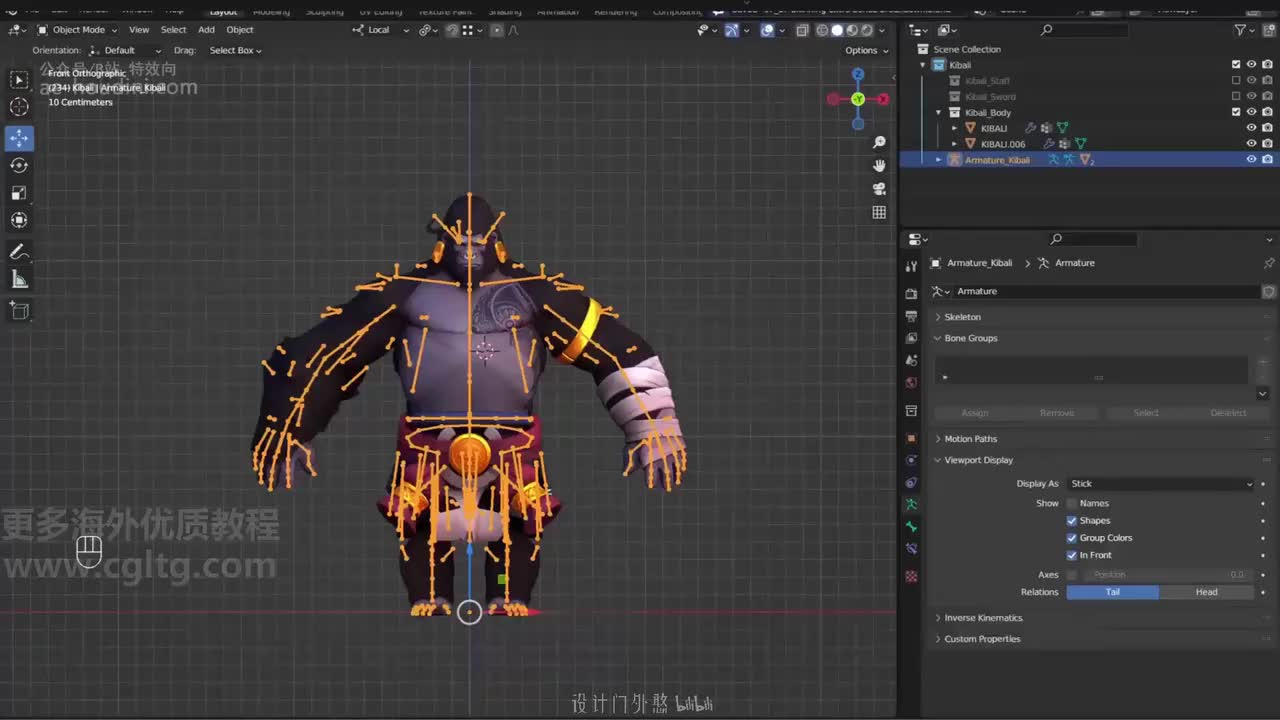The height and width of the screenshot is (720, 1280).
Task: Open the Drag Select Box dropdown
Action: pos(235,50)
